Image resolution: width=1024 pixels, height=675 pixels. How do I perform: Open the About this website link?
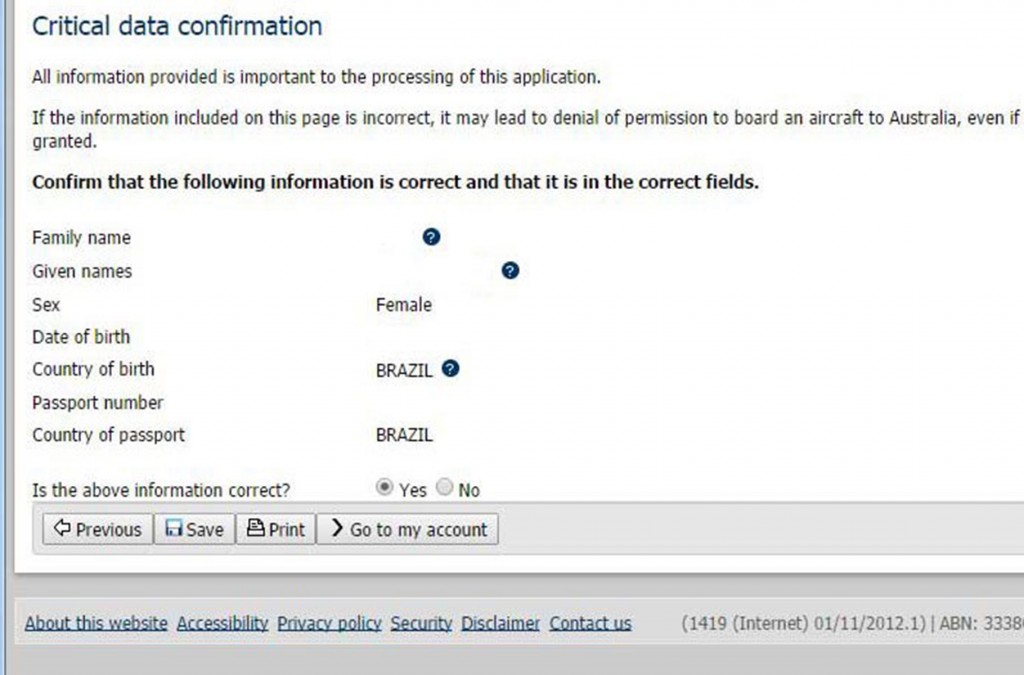[96, 623]
